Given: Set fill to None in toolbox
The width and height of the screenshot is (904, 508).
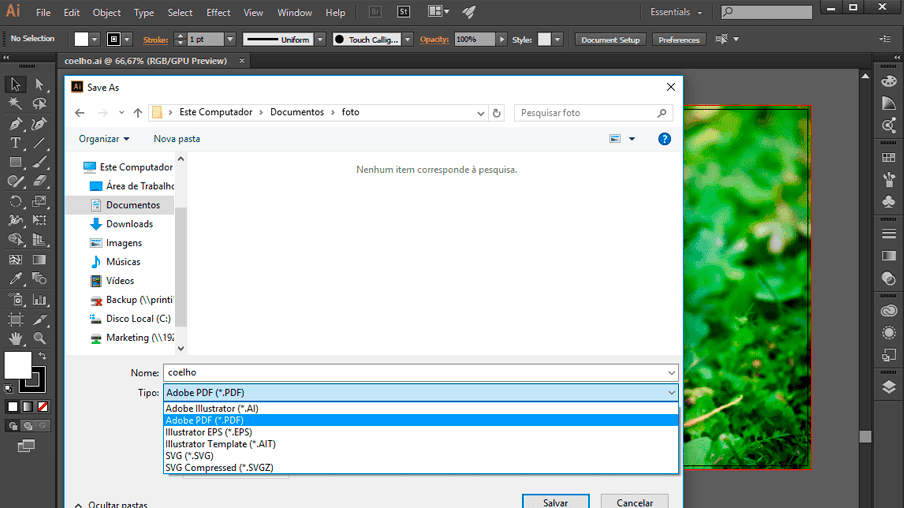Looking at the screenshot, I should click(42, 407).
